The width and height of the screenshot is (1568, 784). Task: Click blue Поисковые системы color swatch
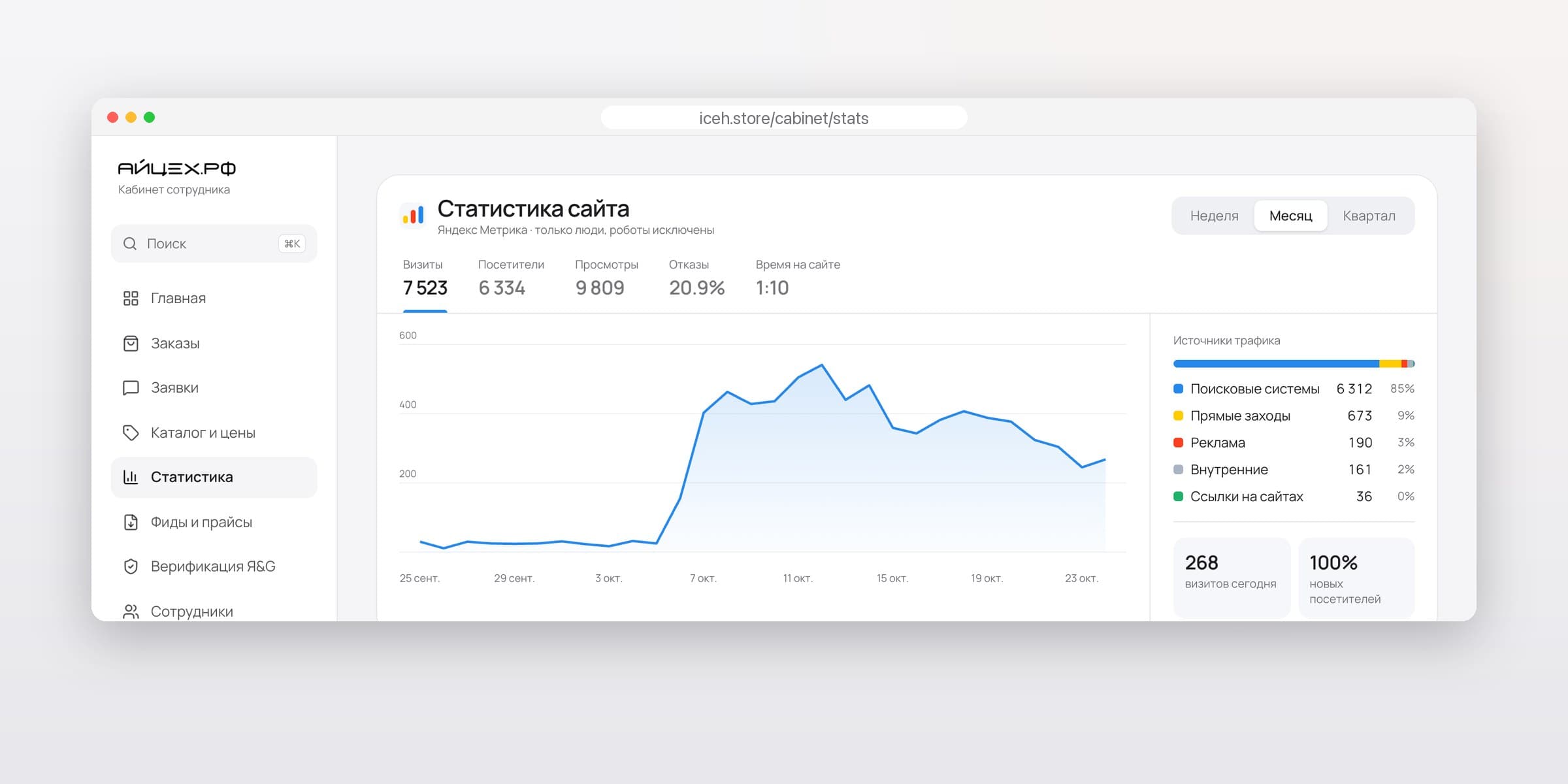click(1179, 389)
